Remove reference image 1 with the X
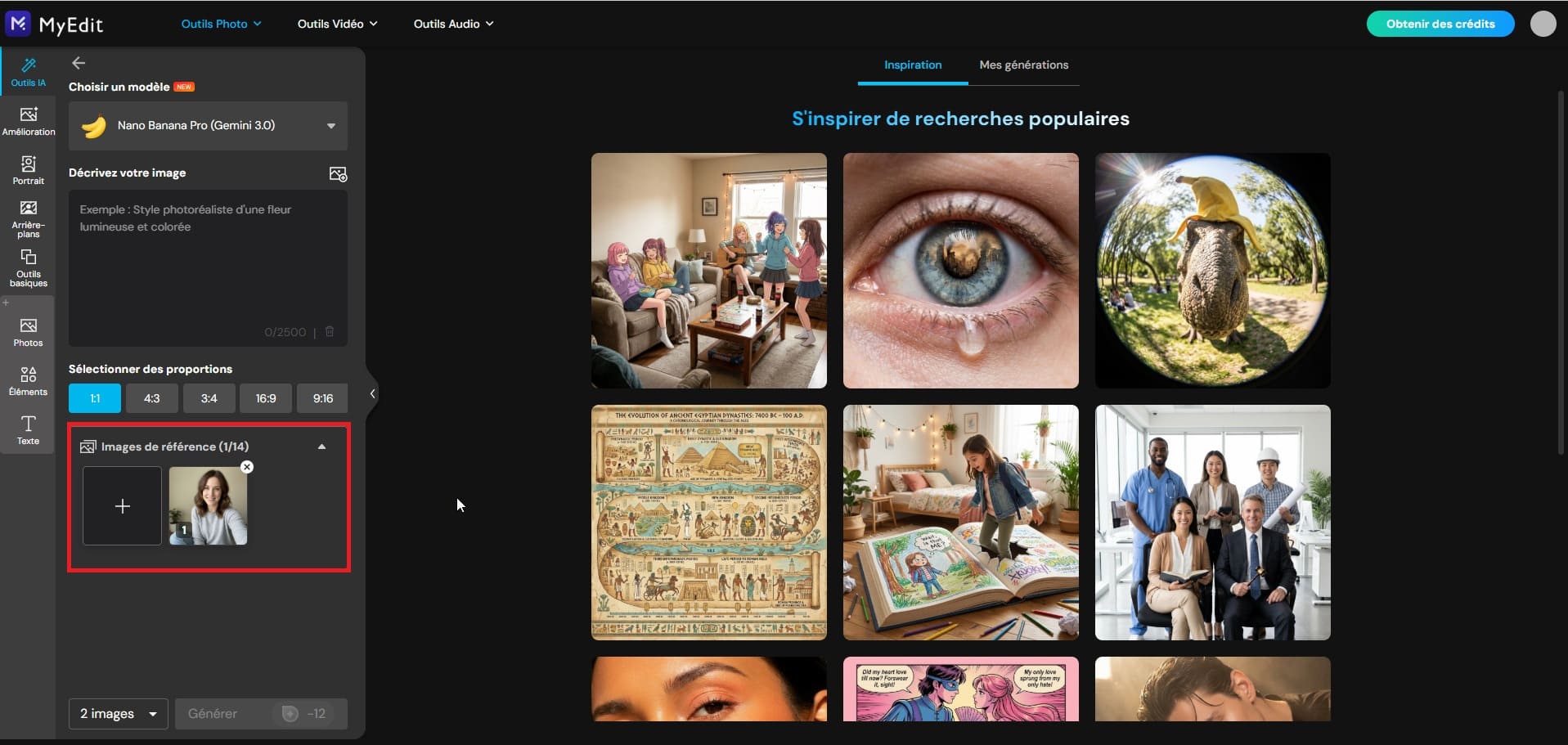Image resolution: width=1568 pixels, height=745 pixels. click(x=247, y=467)
